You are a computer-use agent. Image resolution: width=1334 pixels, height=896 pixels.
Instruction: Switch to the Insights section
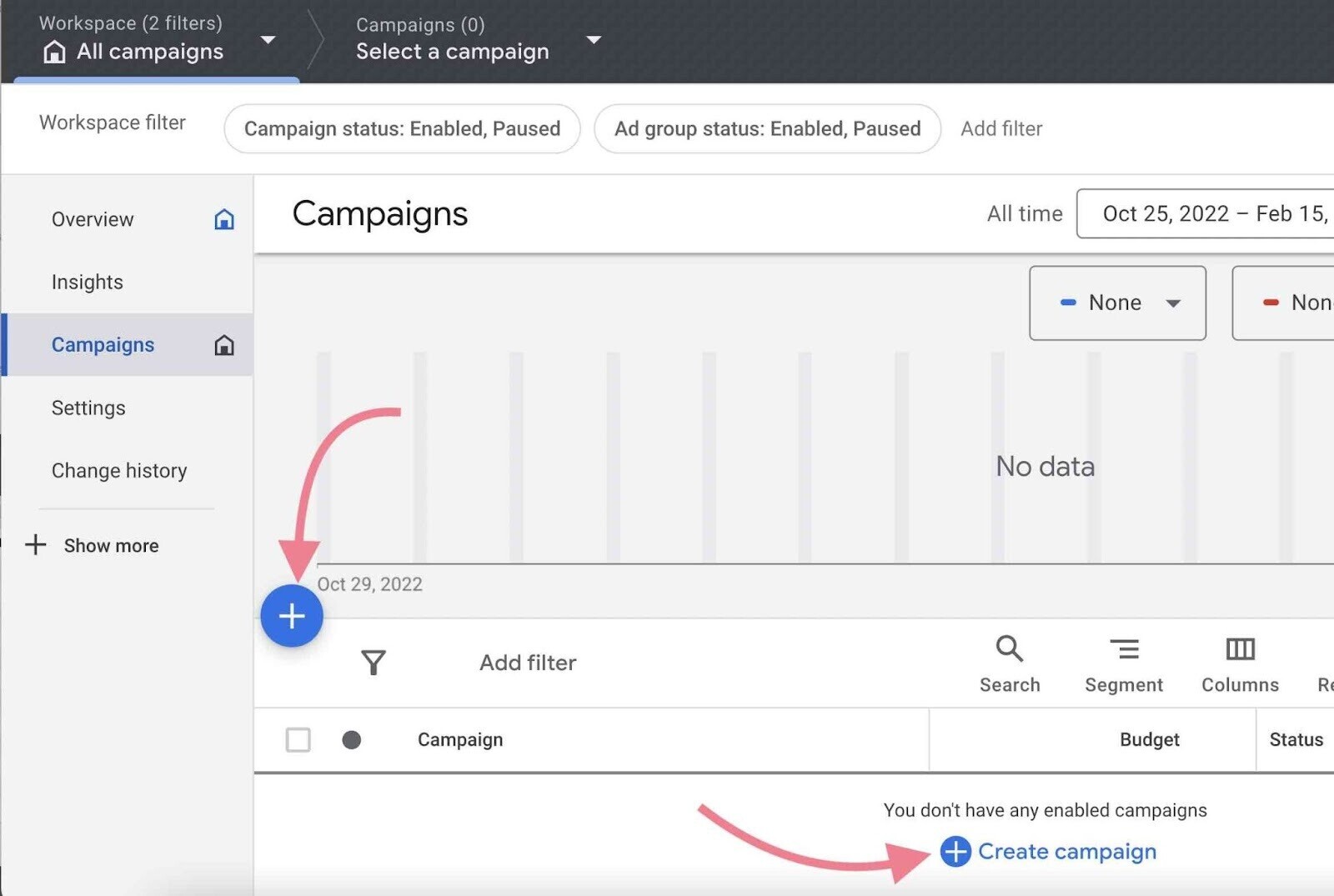pyautogui.click(x=88, y=282)
